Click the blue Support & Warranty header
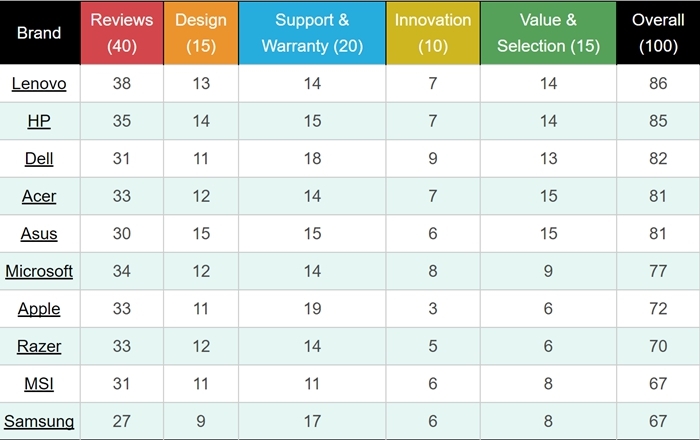700x440 pixels. [312, 33]
